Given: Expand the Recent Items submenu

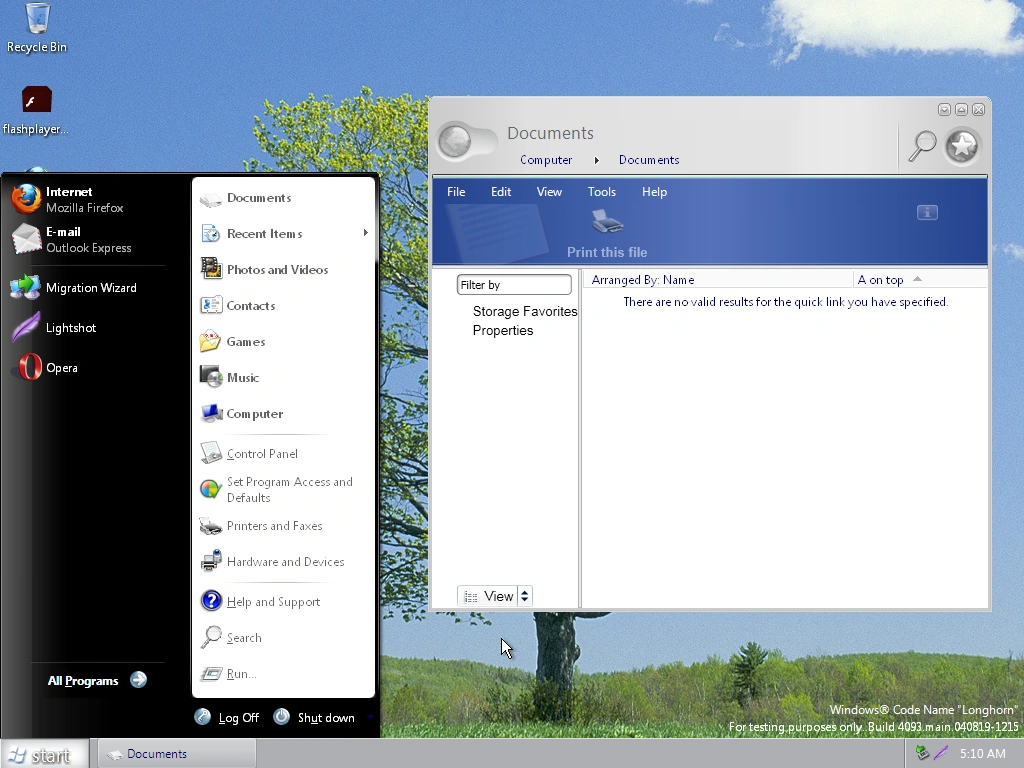Looking at the screenshot, I should coord(283,234).
